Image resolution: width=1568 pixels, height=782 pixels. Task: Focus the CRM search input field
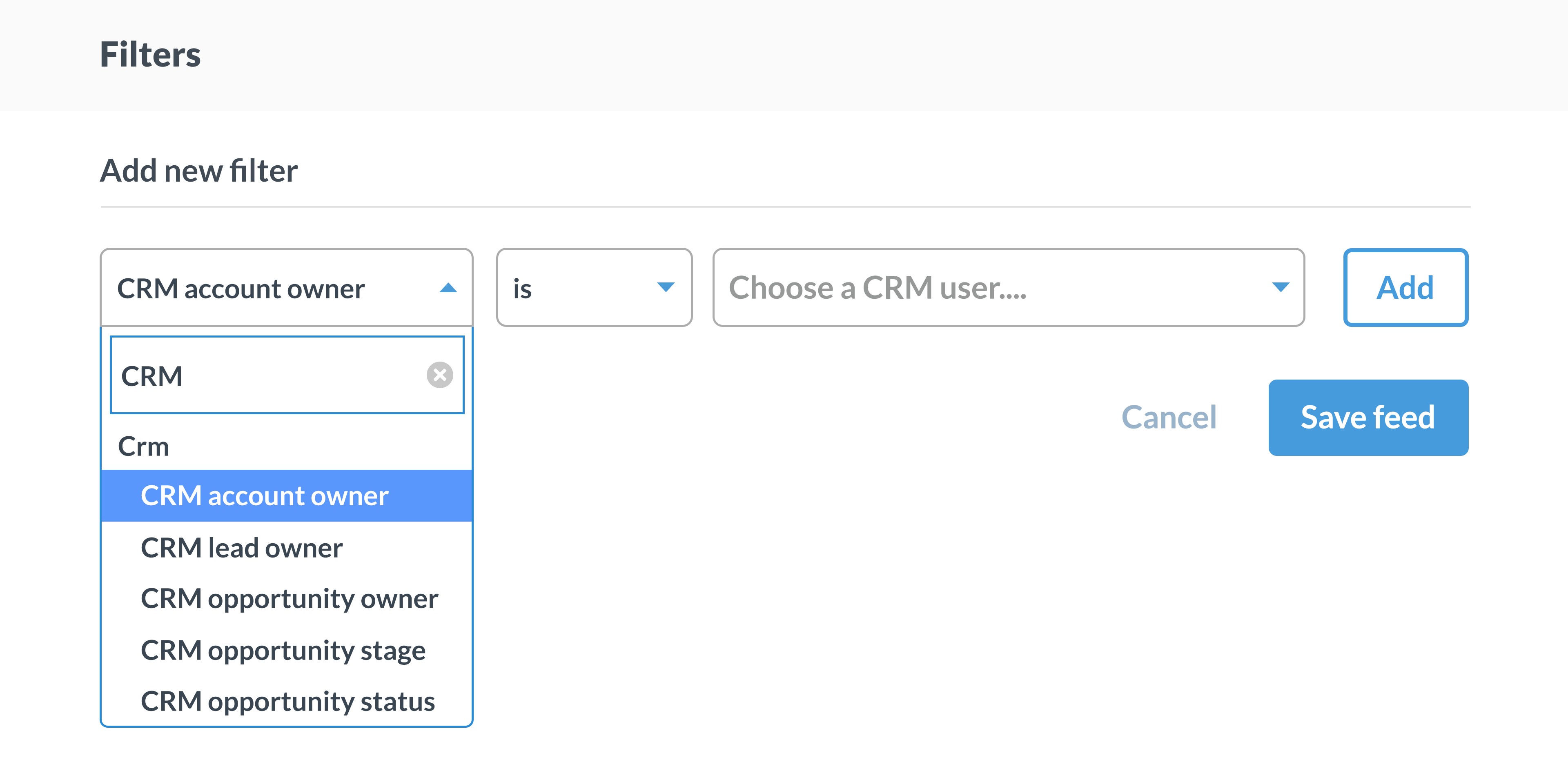click(287, 375)
